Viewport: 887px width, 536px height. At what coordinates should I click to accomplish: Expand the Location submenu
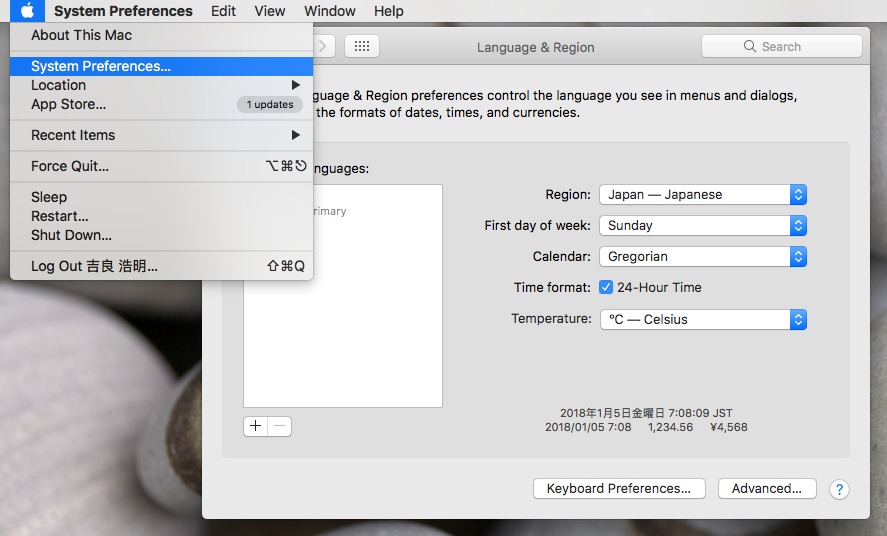tap(161, 85)
